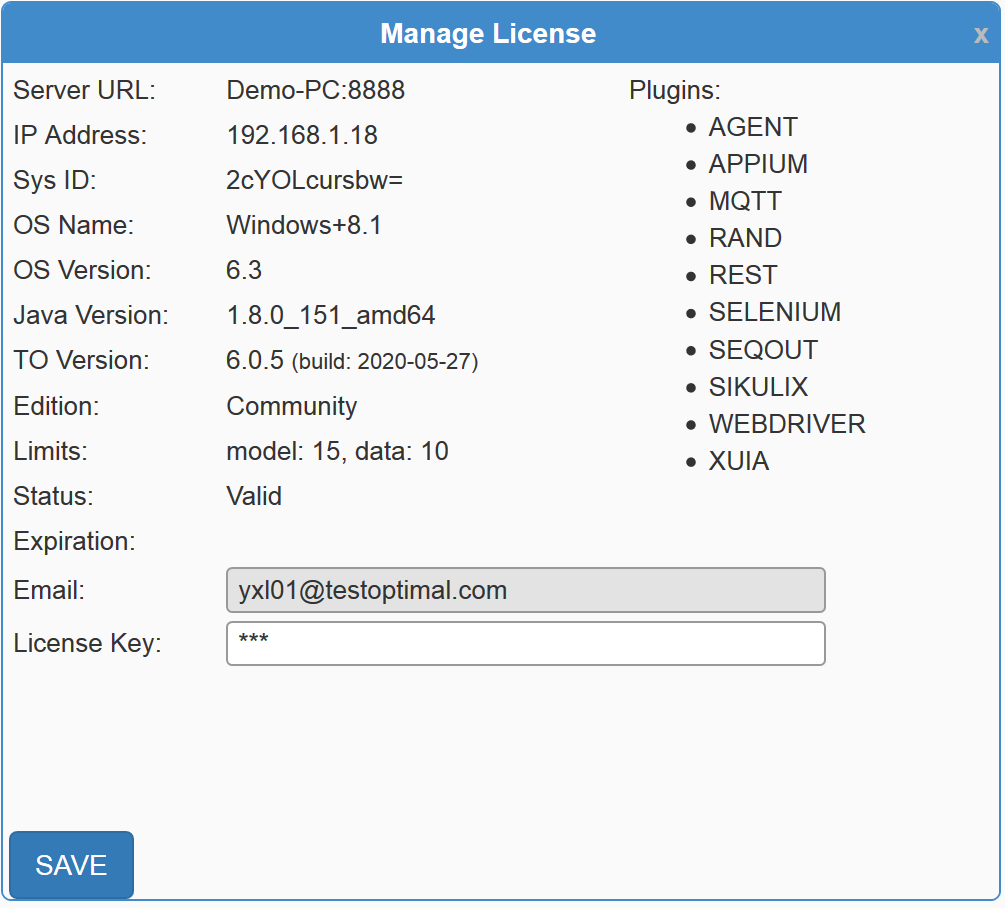This screenshot has height=908, width=1005.
Task: Click the SAVE button
Action: [71, 865]
